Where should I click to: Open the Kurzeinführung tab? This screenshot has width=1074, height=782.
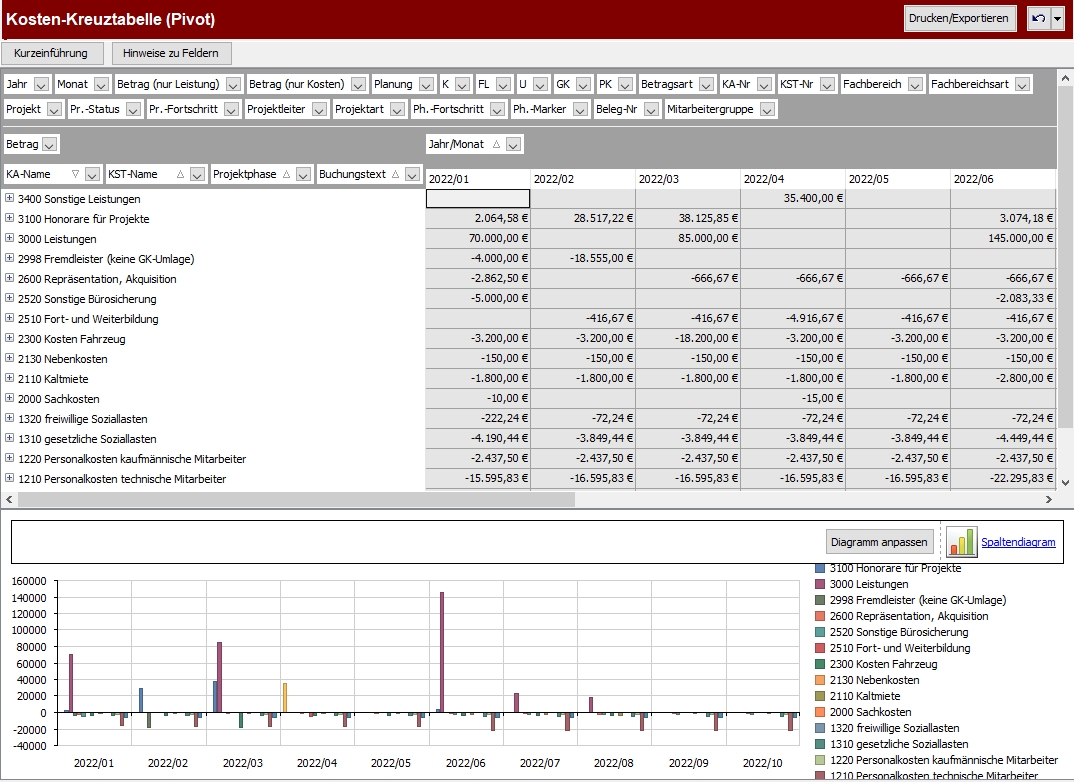coord(51,53)
